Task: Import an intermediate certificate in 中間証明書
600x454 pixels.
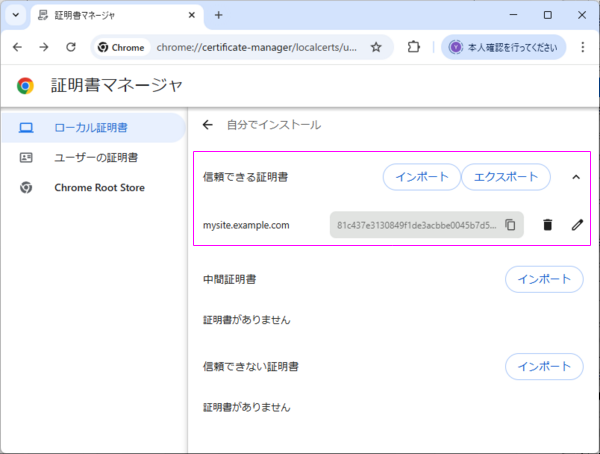Action: 544,279
